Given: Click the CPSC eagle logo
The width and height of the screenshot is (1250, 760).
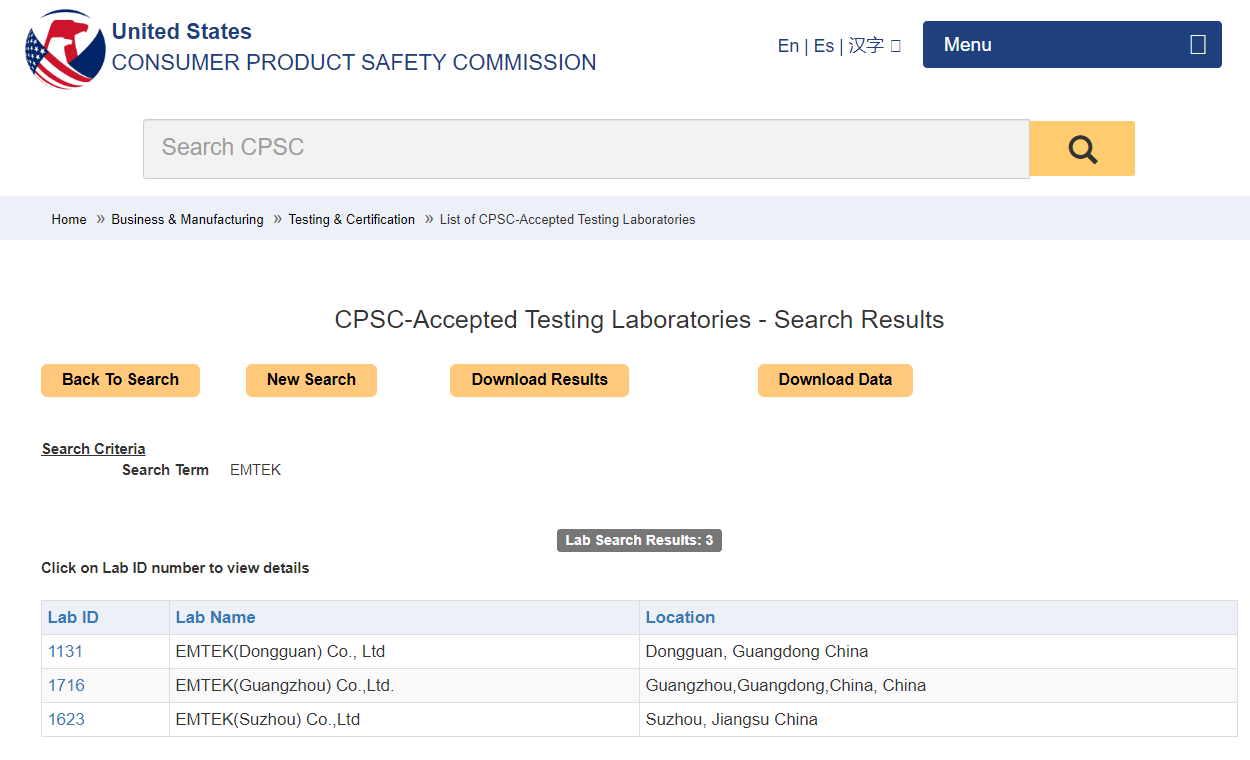Looking at the screenshot, I should 65,48.
